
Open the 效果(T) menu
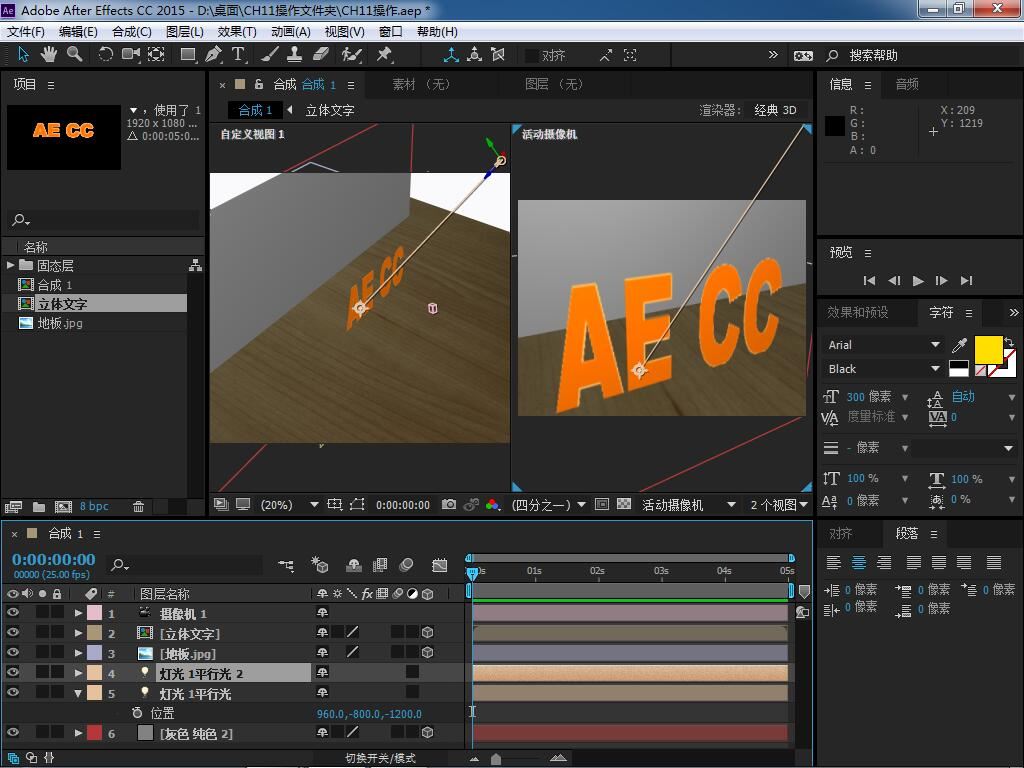[x=237, y=31]
